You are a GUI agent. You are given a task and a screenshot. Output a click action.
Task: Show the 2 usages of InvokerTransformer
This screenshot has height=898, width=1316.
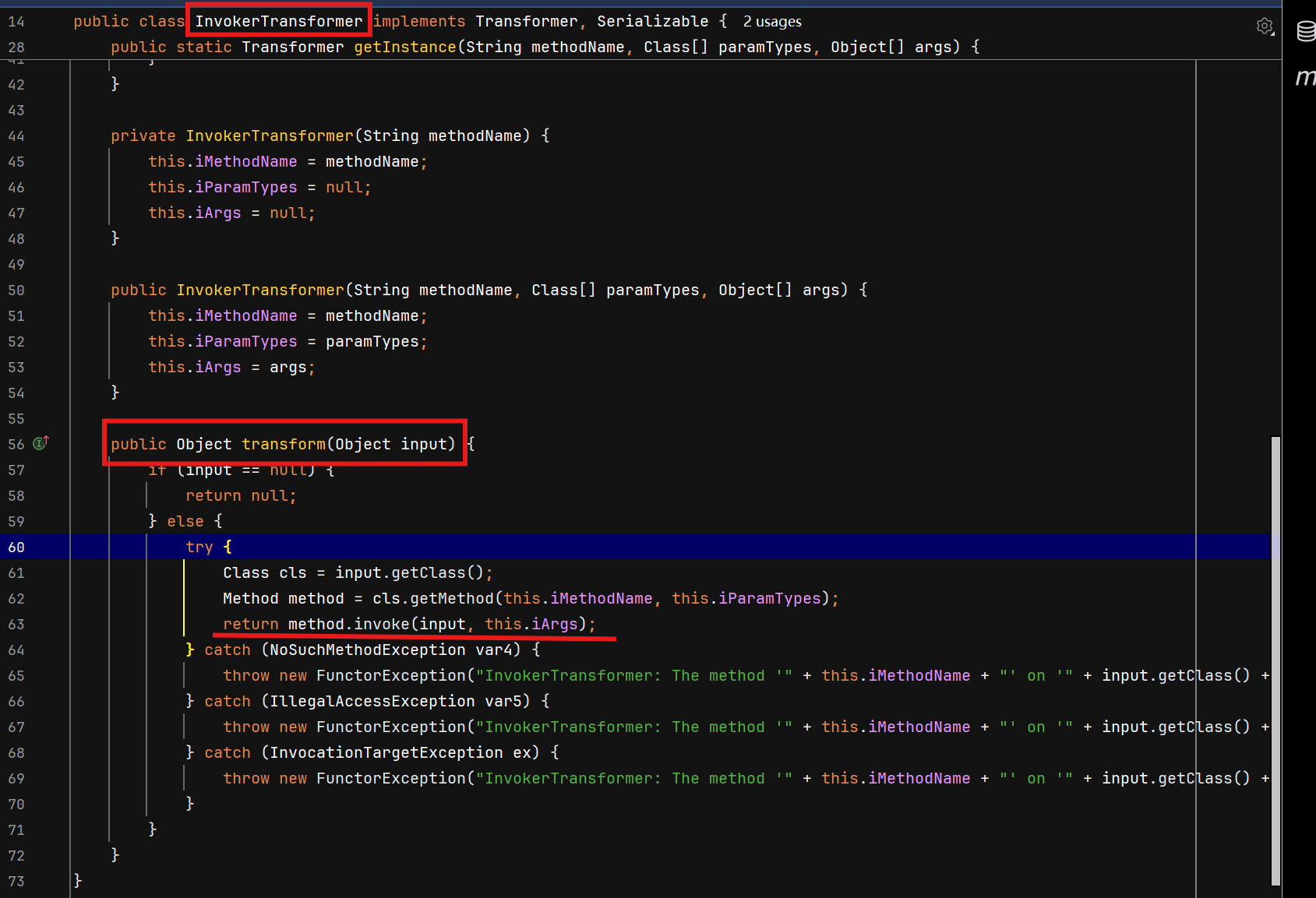tap(771, 22)
